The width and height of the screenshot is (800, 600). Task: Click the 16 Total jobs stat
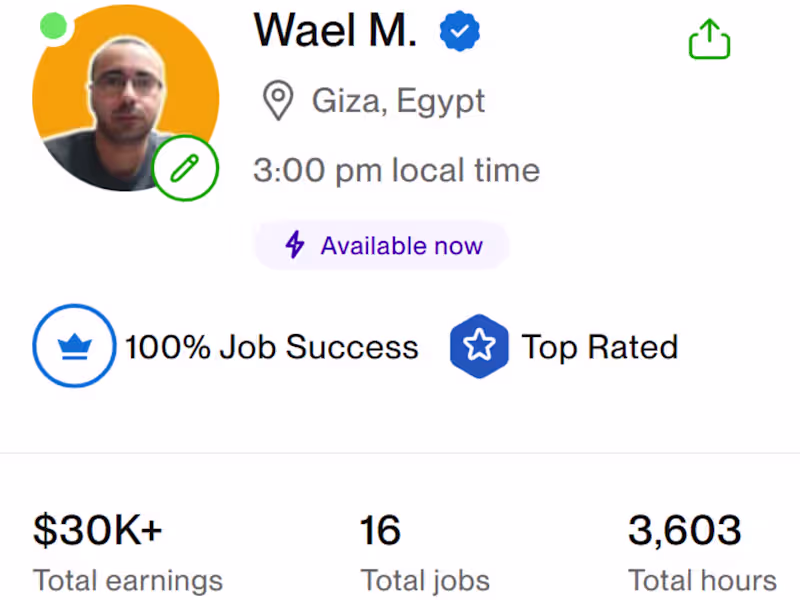[x=380, y=531]
